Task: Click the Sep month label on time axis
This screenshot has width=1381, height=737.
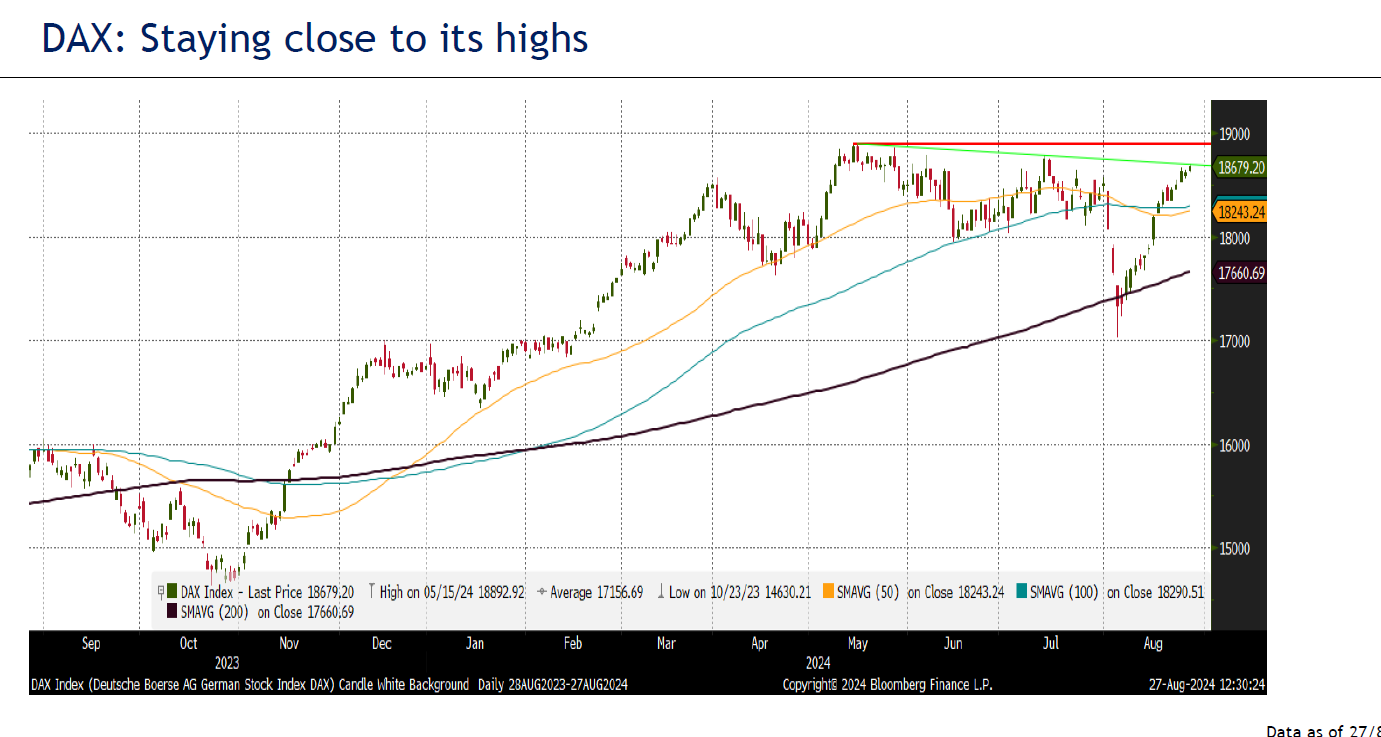Action: [x=90, y=644]
